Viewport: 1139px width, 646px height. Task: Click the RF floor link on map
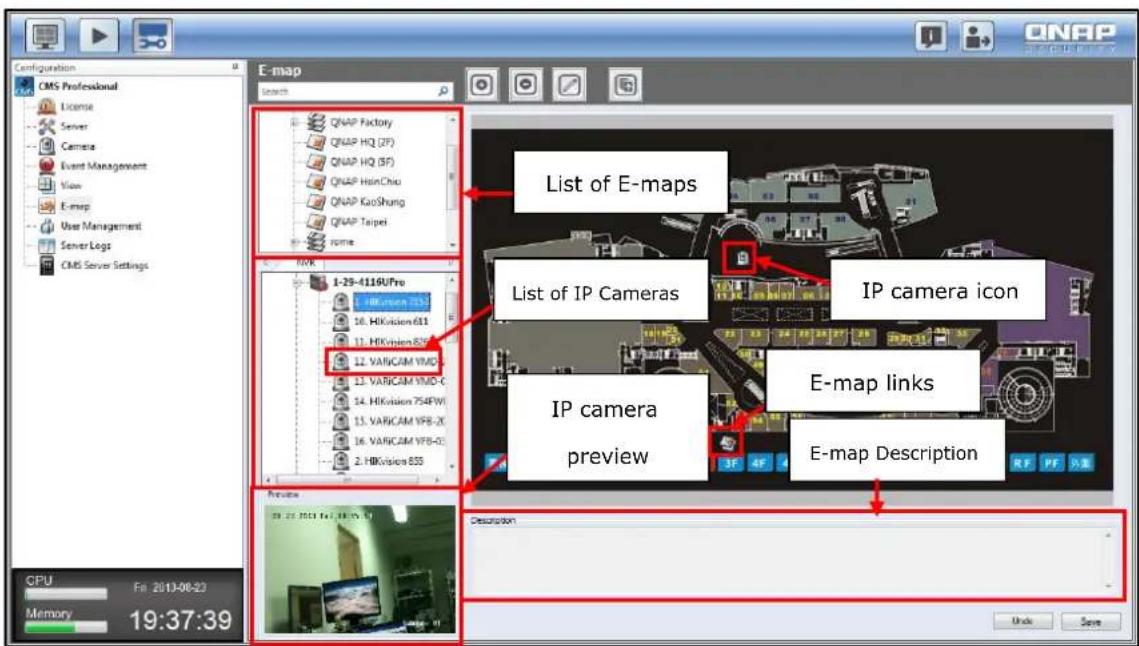coord(1022,463)
